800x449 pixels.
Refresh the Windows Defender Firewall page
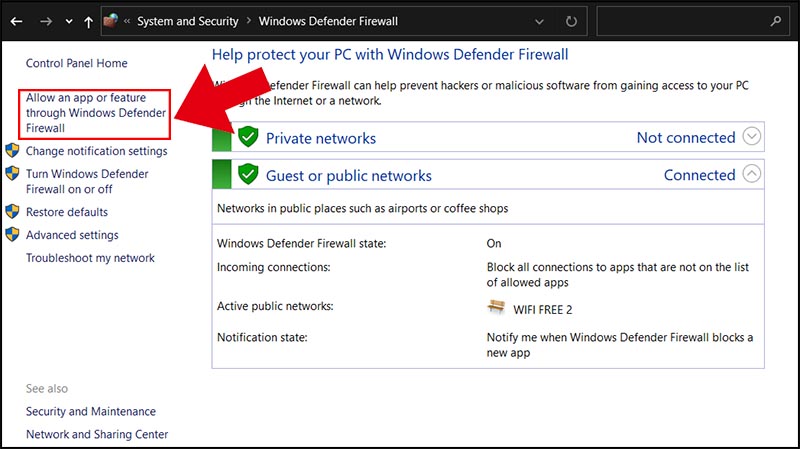(x=571, y=21)
